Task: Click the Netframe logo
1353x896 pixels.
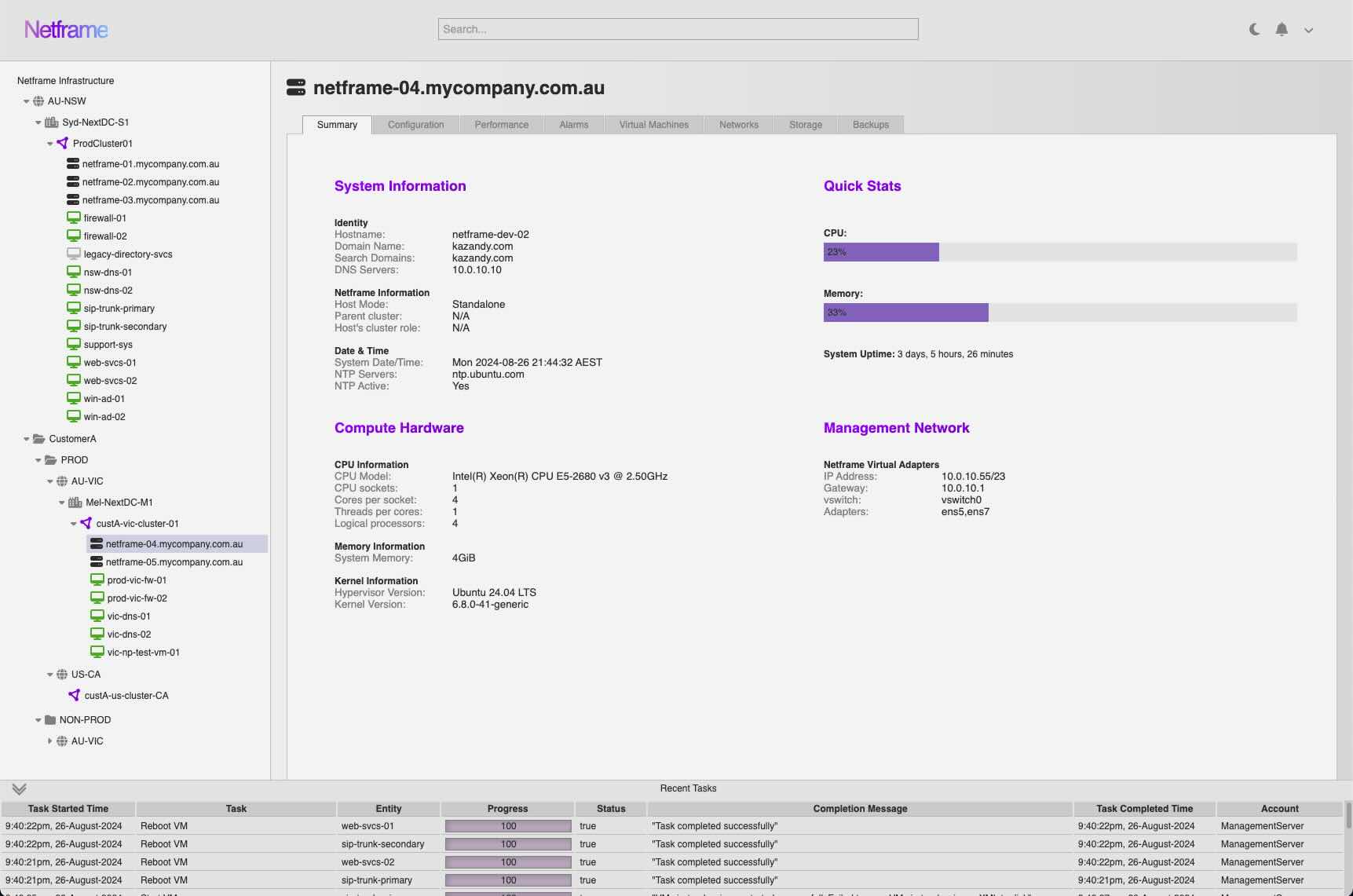Action: tap(66, 30)
